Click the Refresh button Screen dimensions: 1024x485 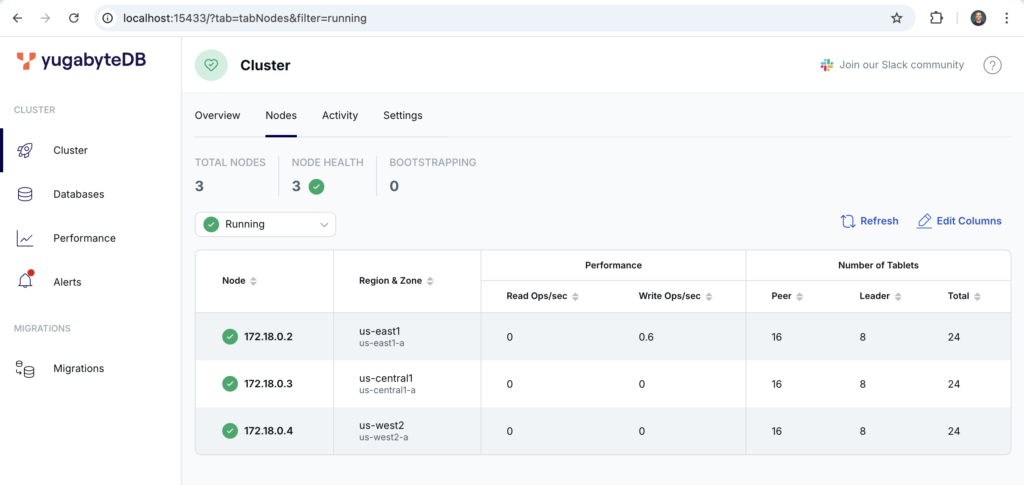pos(869,221)
